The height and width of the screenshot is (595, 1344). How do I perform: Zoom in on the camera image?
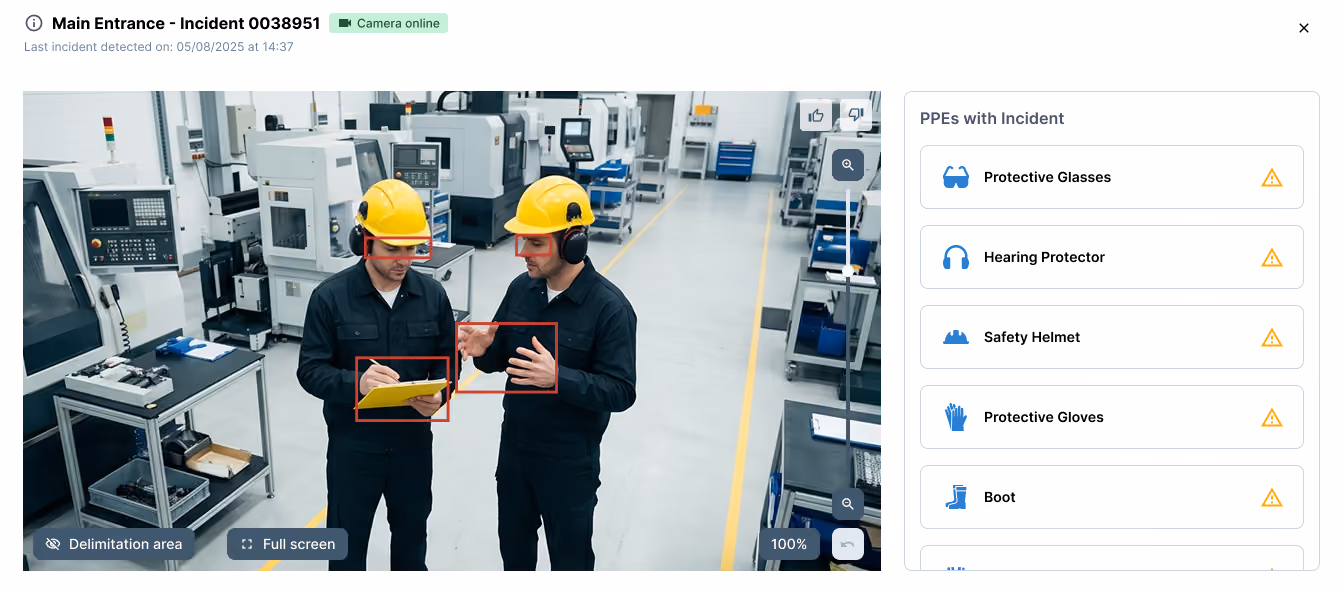(x=848, y=165)
